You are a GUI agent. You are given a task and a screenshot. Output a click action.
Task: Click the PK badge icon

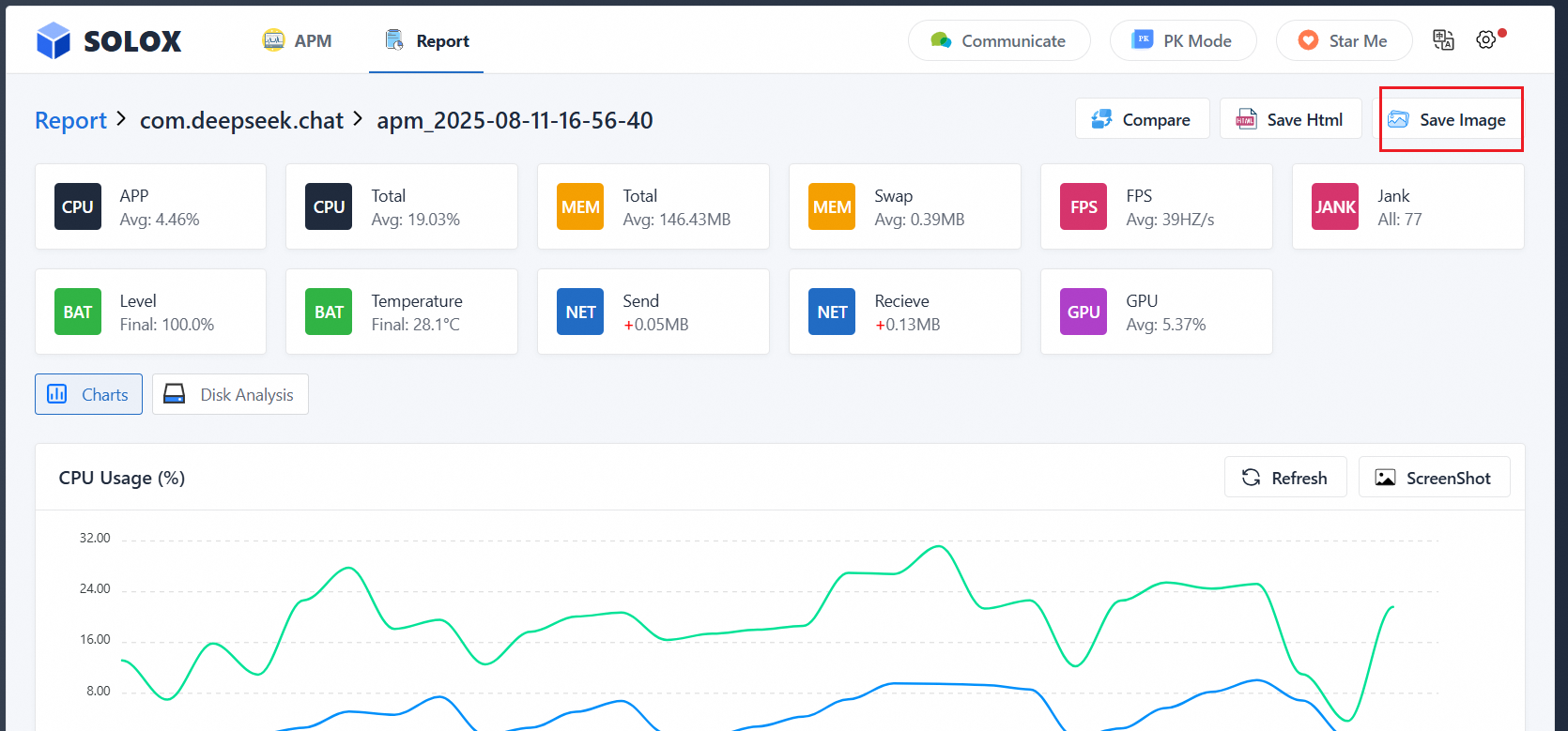(1143, 39)
